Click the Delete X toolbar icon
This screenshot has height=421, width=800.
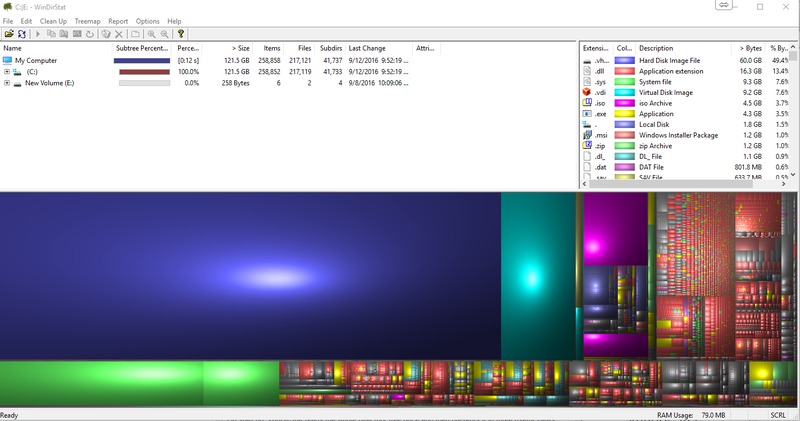pos(119,34)
